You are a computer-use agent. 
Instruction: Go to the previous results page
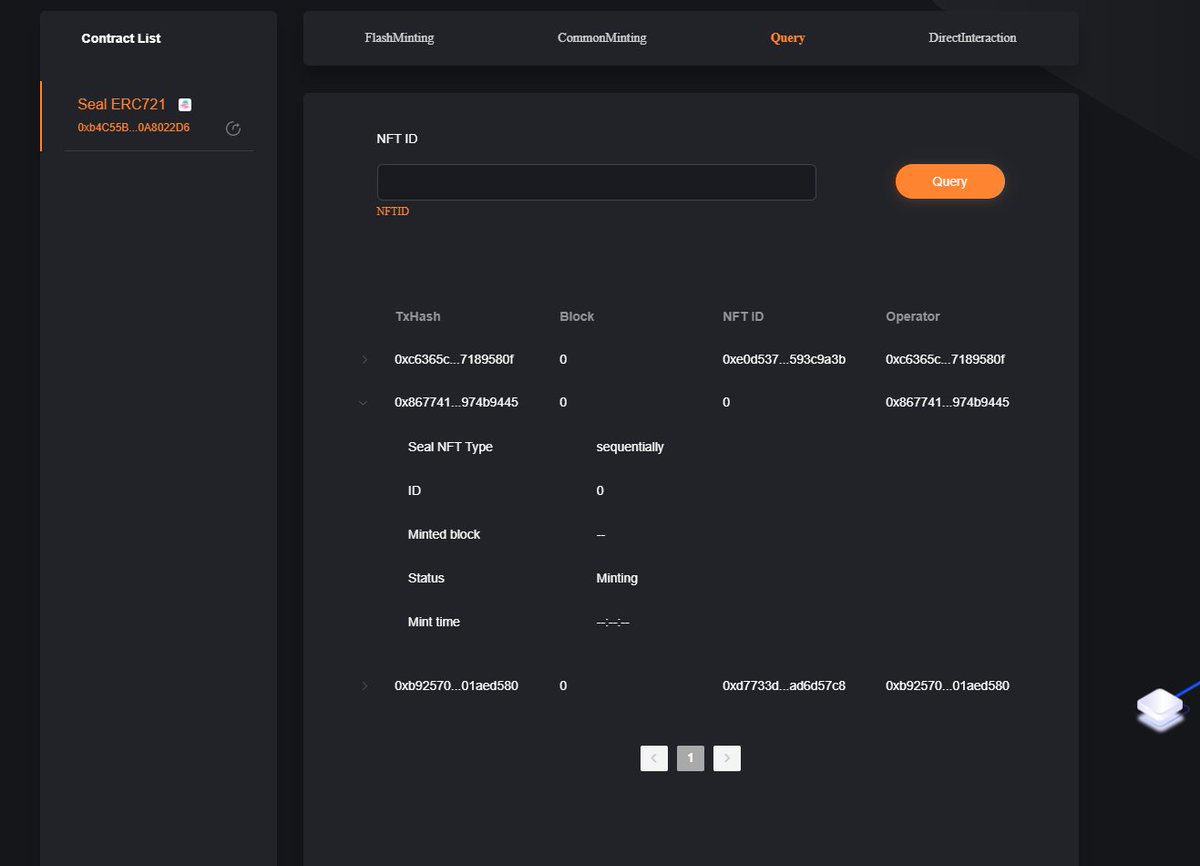click(654, 758)
